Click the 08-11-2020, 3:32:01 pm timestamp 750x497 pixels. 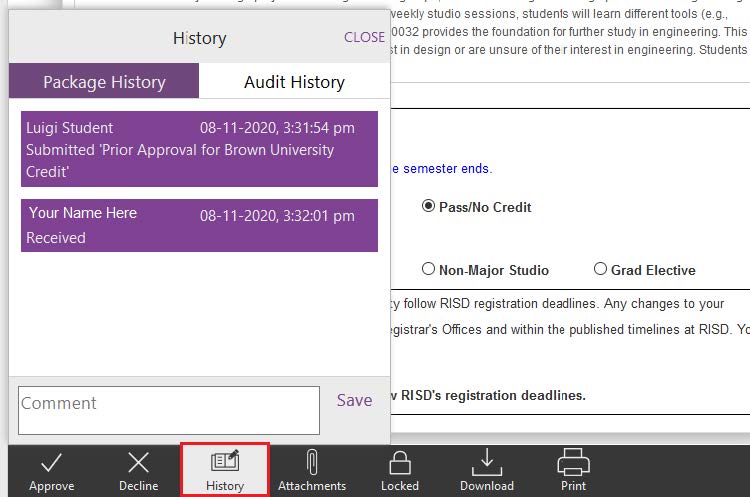point(277,216)
